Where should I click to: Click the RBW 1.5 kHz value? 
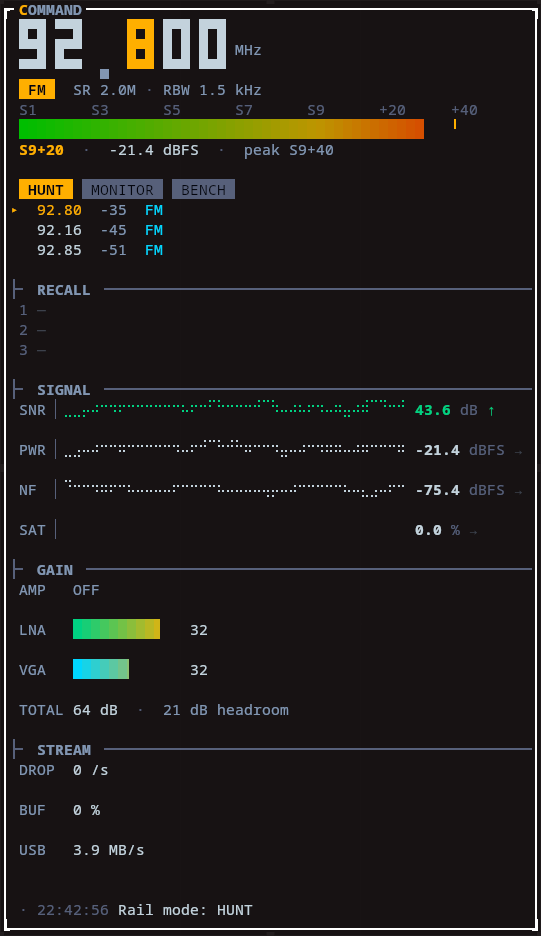click(x=213, y=90)
